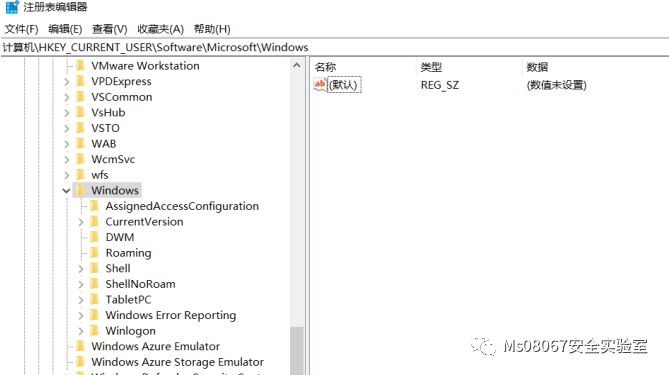Click the Registry Editor title bar icon

click(x=12, y=7)
